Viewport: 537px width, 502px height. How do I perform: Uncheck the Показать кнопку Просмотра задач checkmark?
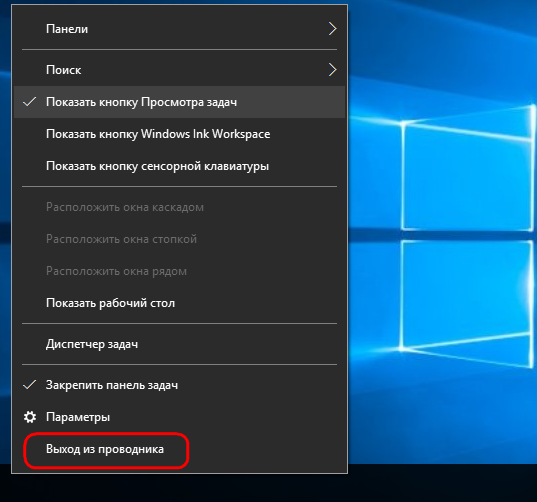click(30, 102)
